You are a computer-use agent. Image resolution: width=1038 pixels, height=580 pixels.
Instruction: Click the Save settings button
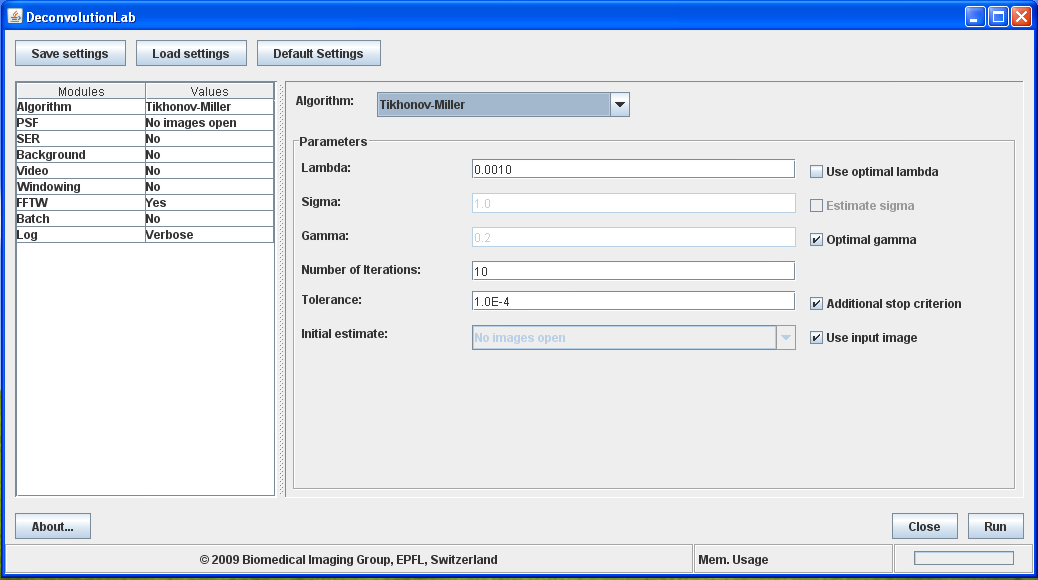(70, 53)
